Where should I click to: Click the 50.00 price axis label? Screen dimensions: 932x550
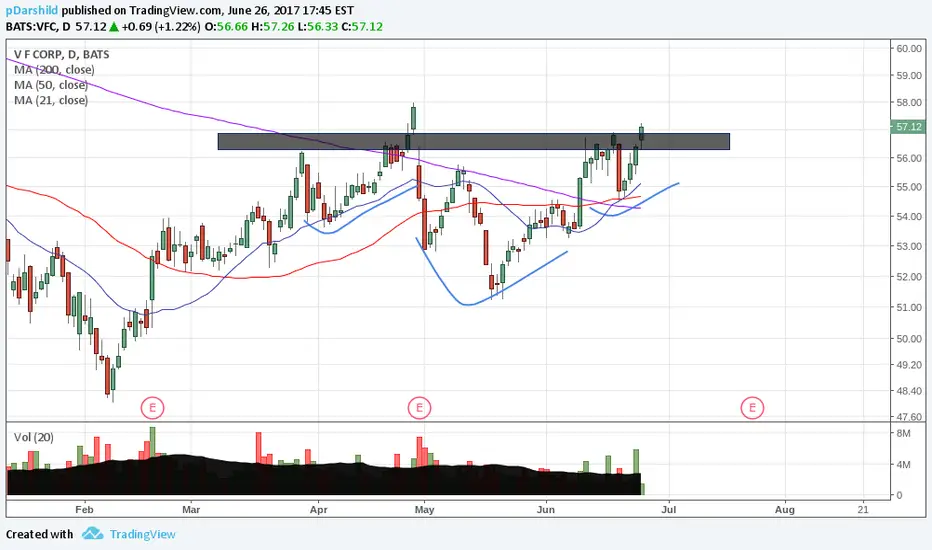[909, 338]
